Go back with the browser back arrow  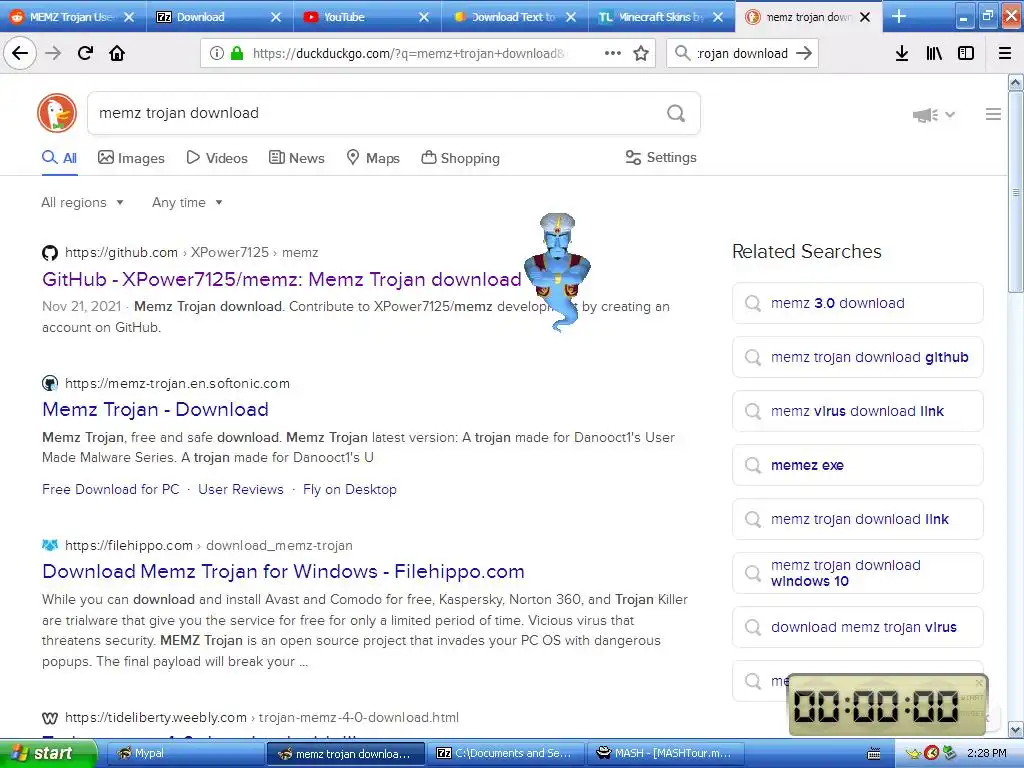(20, 53)
